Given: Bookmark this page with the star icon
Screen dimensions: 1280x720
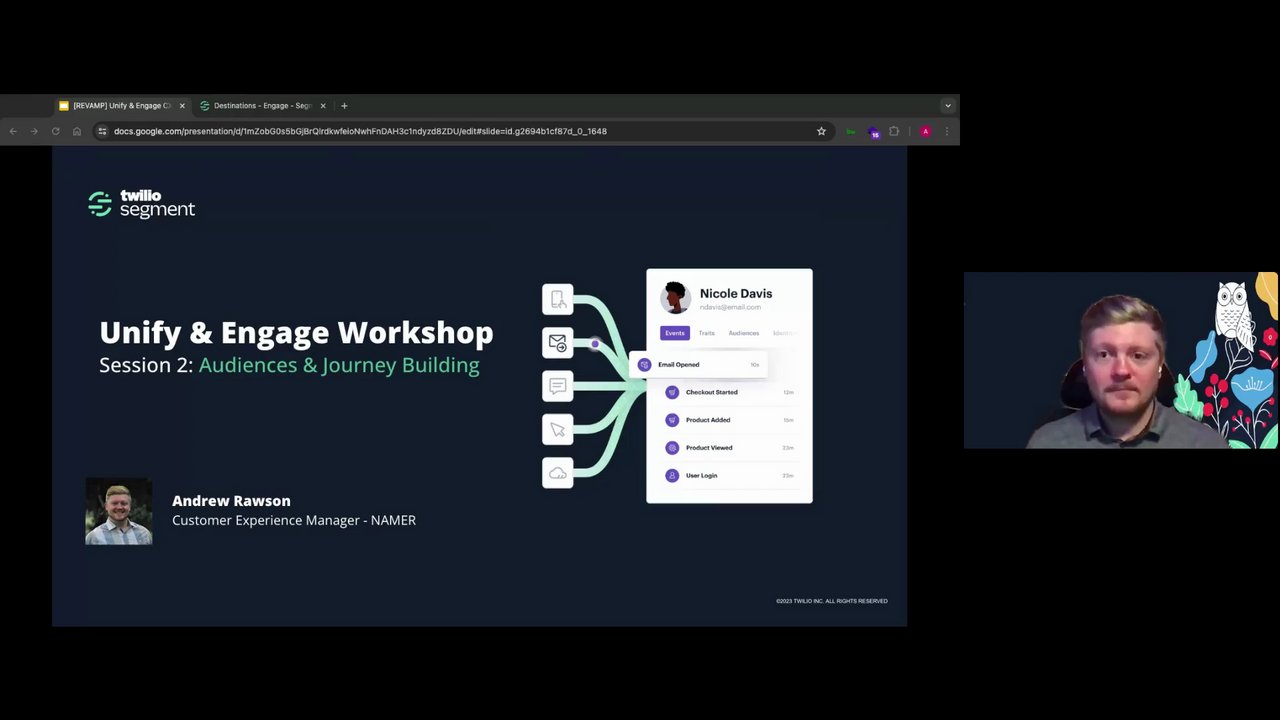Looking at the screenshot, I should [x=822, y=131].
